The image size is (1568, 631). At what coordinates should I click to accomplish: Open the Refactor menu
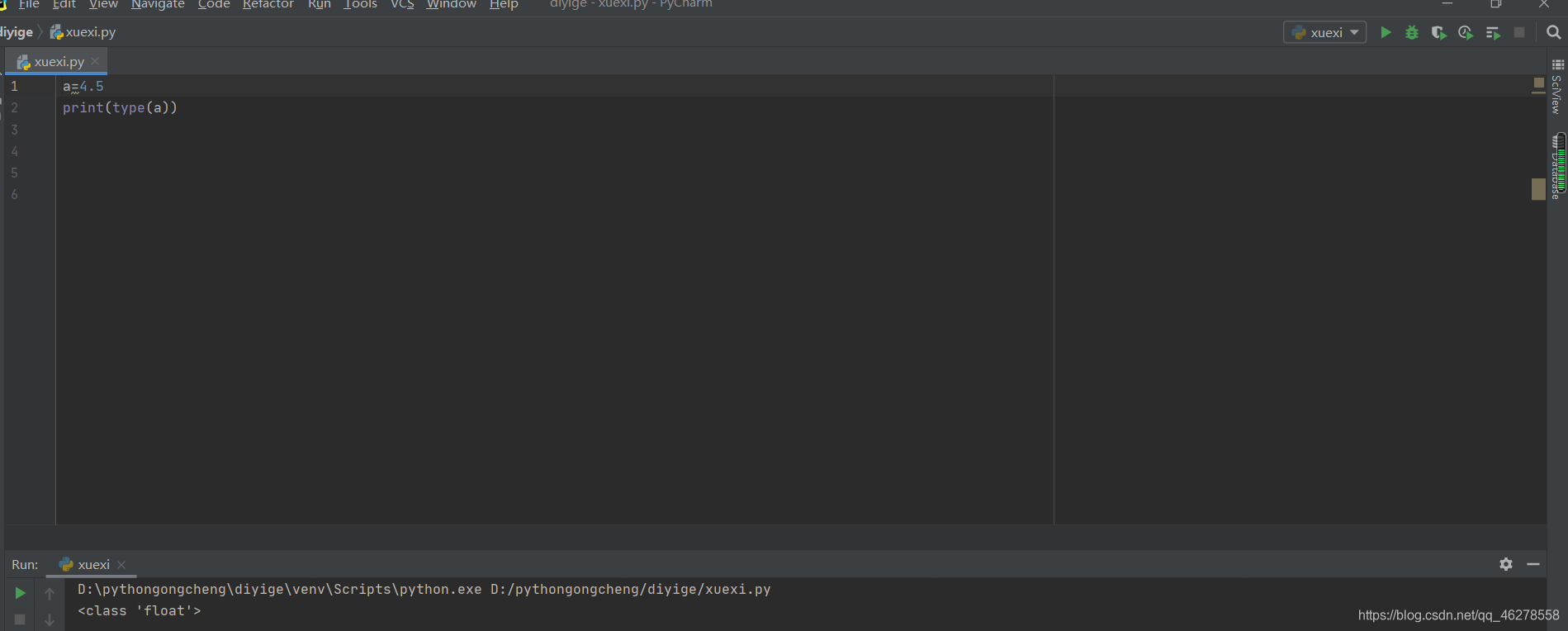[x=268, y=4]
